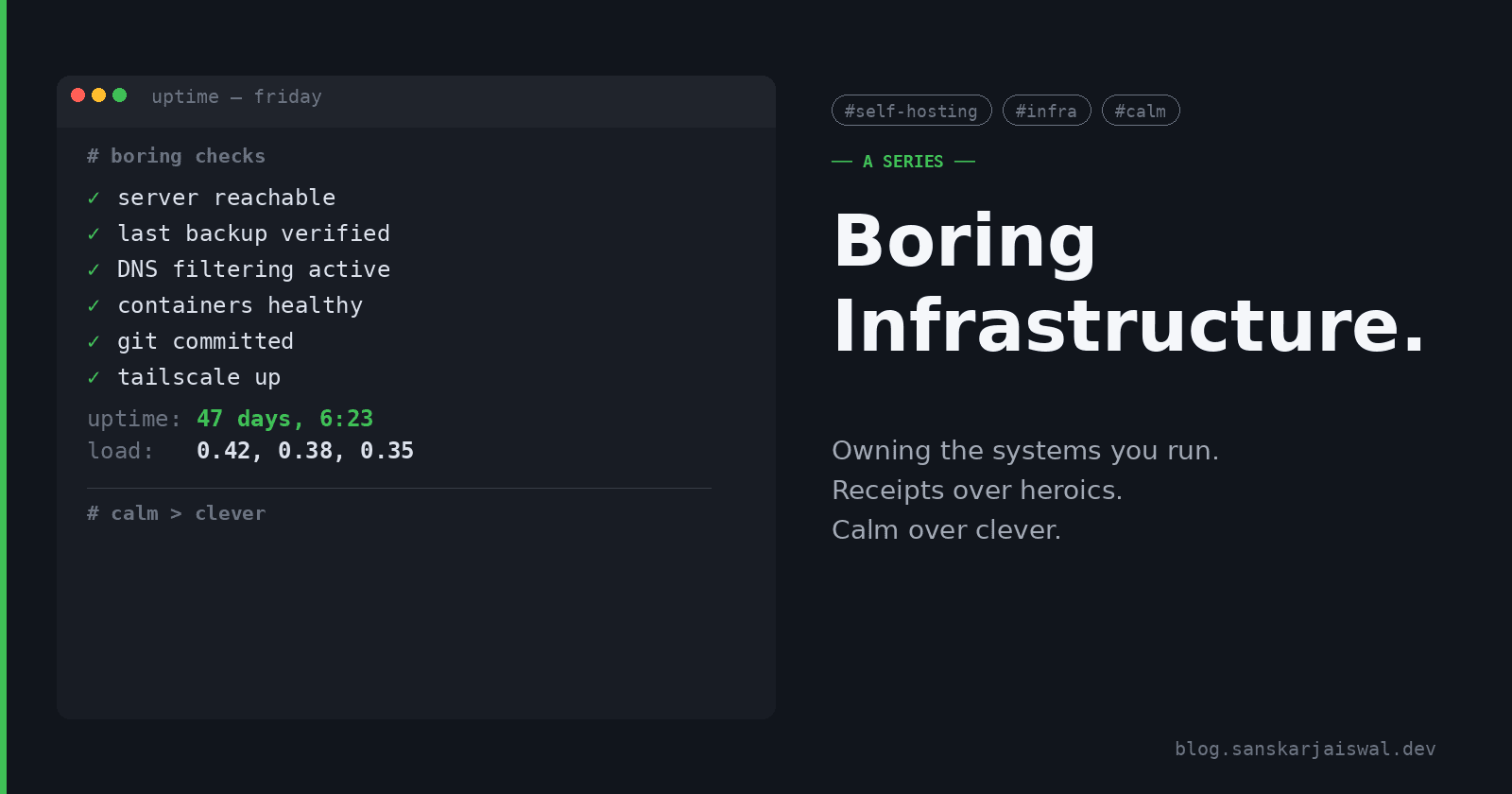Click the '47 days, 6:23' uptime value
The height and width of the screenshot is (794, 1512).
[284, 419]
